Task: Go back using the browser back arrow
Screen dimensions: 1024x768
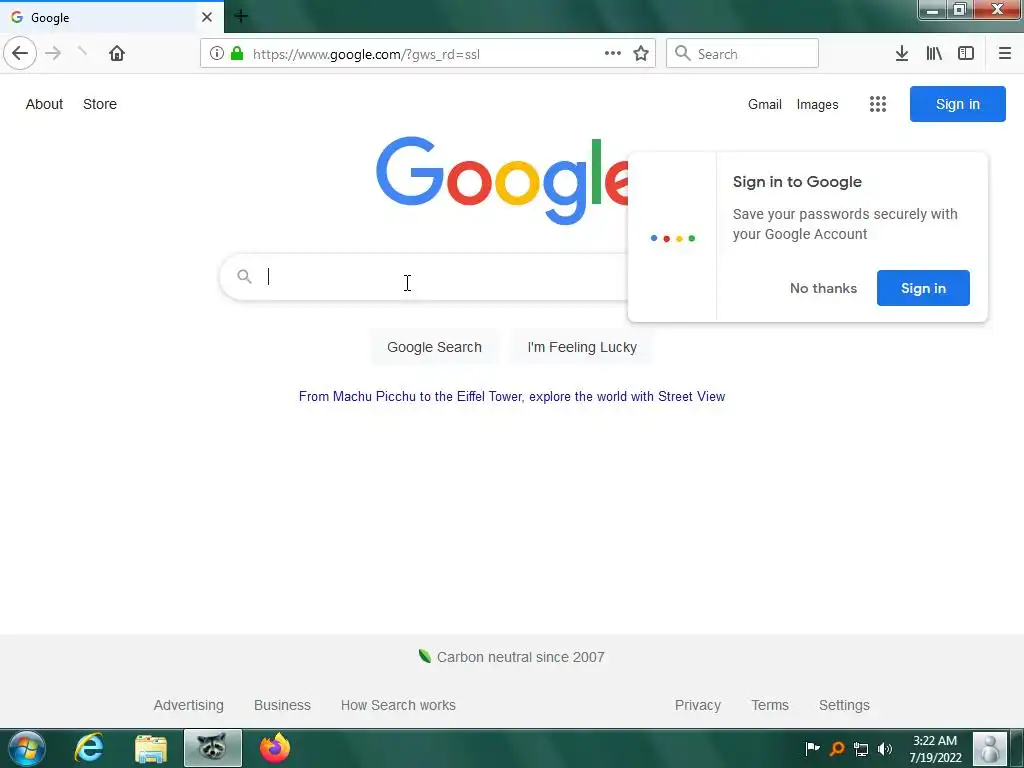Action: tap(20, 53)
